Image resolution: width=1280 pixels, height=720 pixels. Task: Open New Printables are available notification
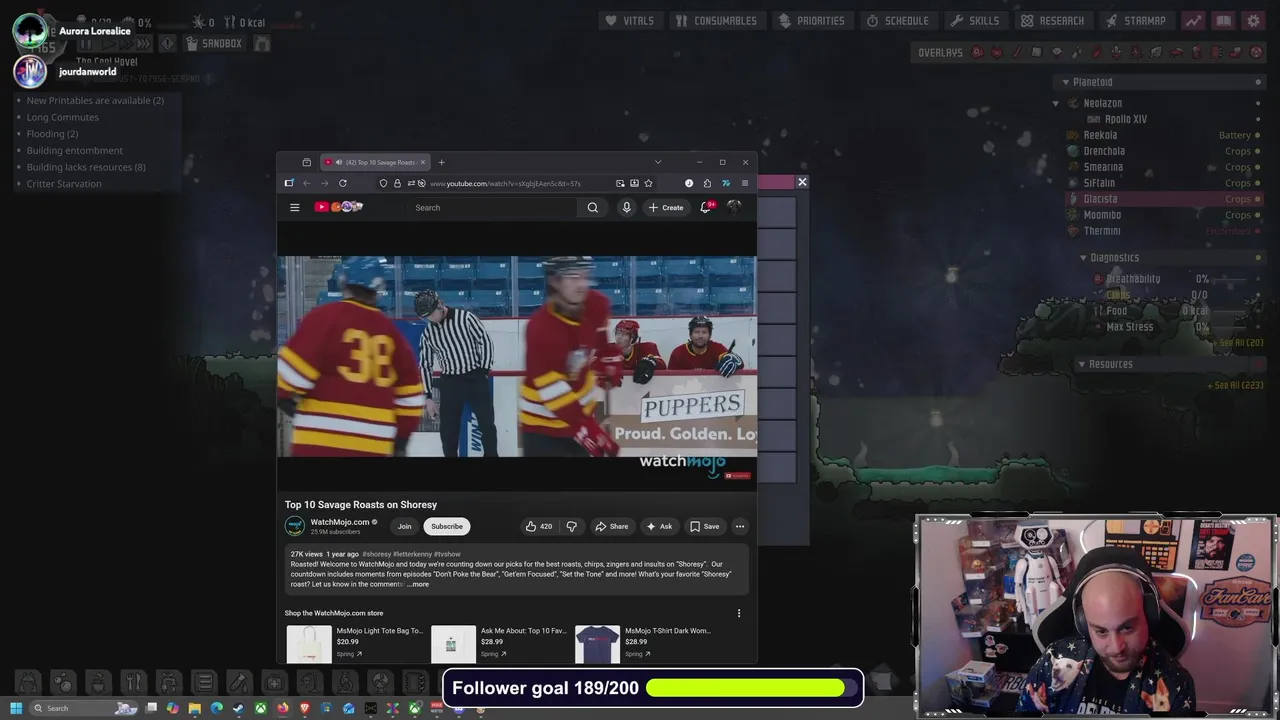coord(95,100)
